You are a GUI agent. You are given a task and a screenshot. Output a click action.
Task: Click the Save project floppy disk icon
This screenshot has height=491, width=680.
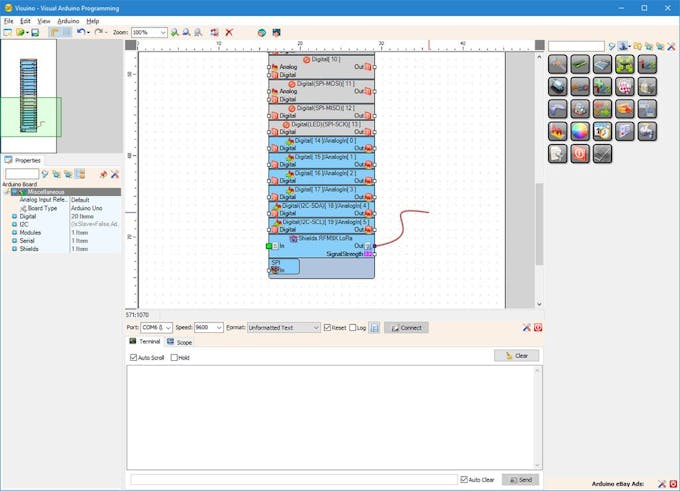coord(35,33)
